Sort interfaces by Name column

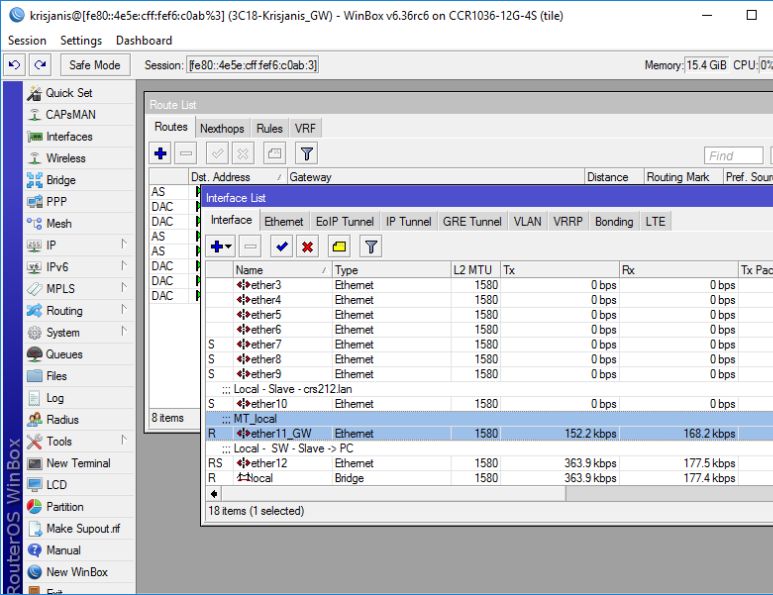pyautogui.click(x=282, y=270)
